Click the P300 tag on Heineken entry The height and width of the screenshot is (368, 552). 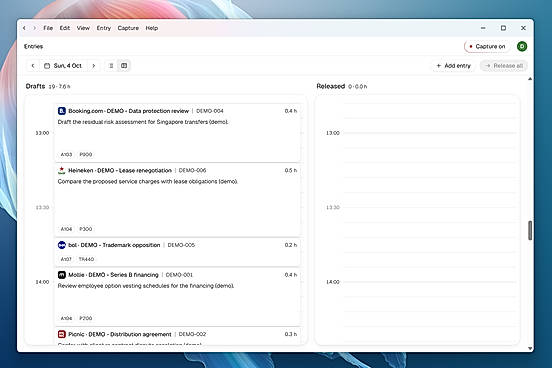(86, 229)
